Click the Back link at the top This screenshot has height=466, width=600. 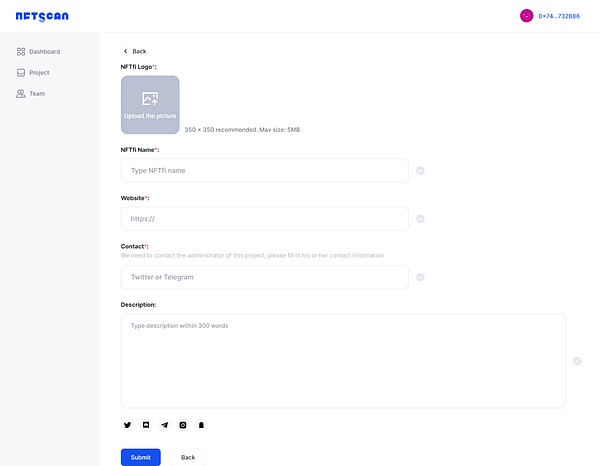(x=134, y=51)
